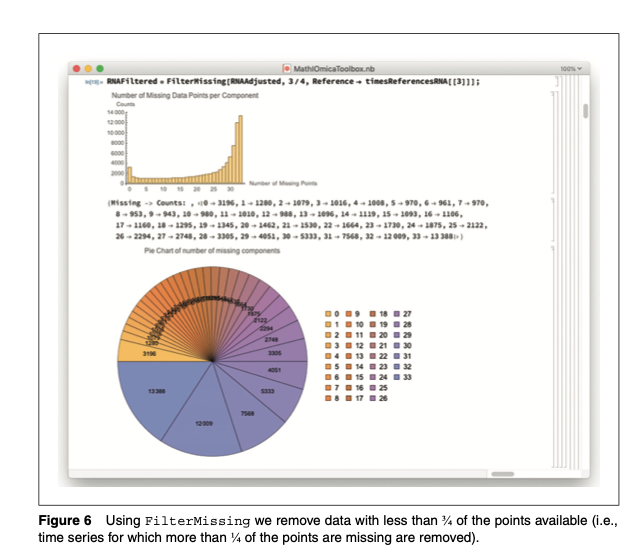
Task: Click the pie slice labeled 12009
Action: point(204,423)
